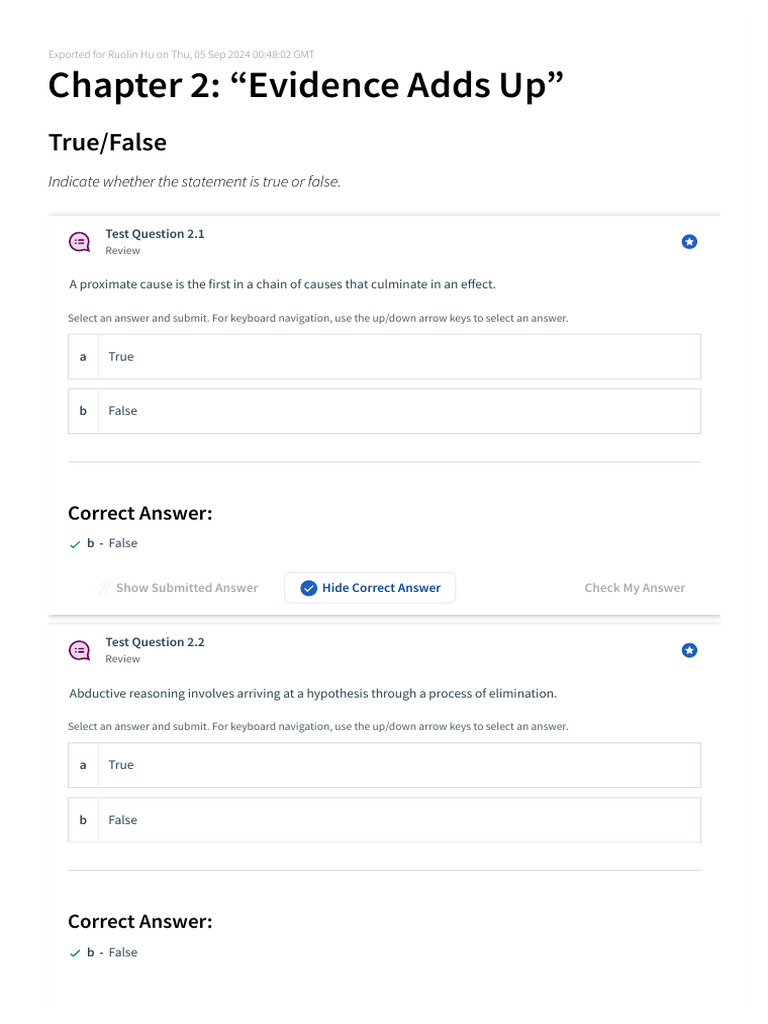Click the checkmark icon in Hide Correct Answer
The width and height of the screenshot is (768, 1024).
click(x=308, y=588)
